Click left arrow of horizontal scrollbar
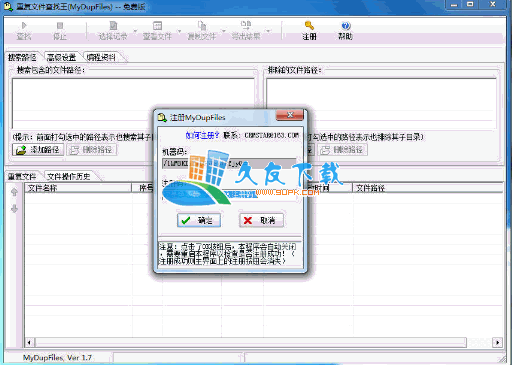The image size is (512, 365). click(x=29, y=342)
